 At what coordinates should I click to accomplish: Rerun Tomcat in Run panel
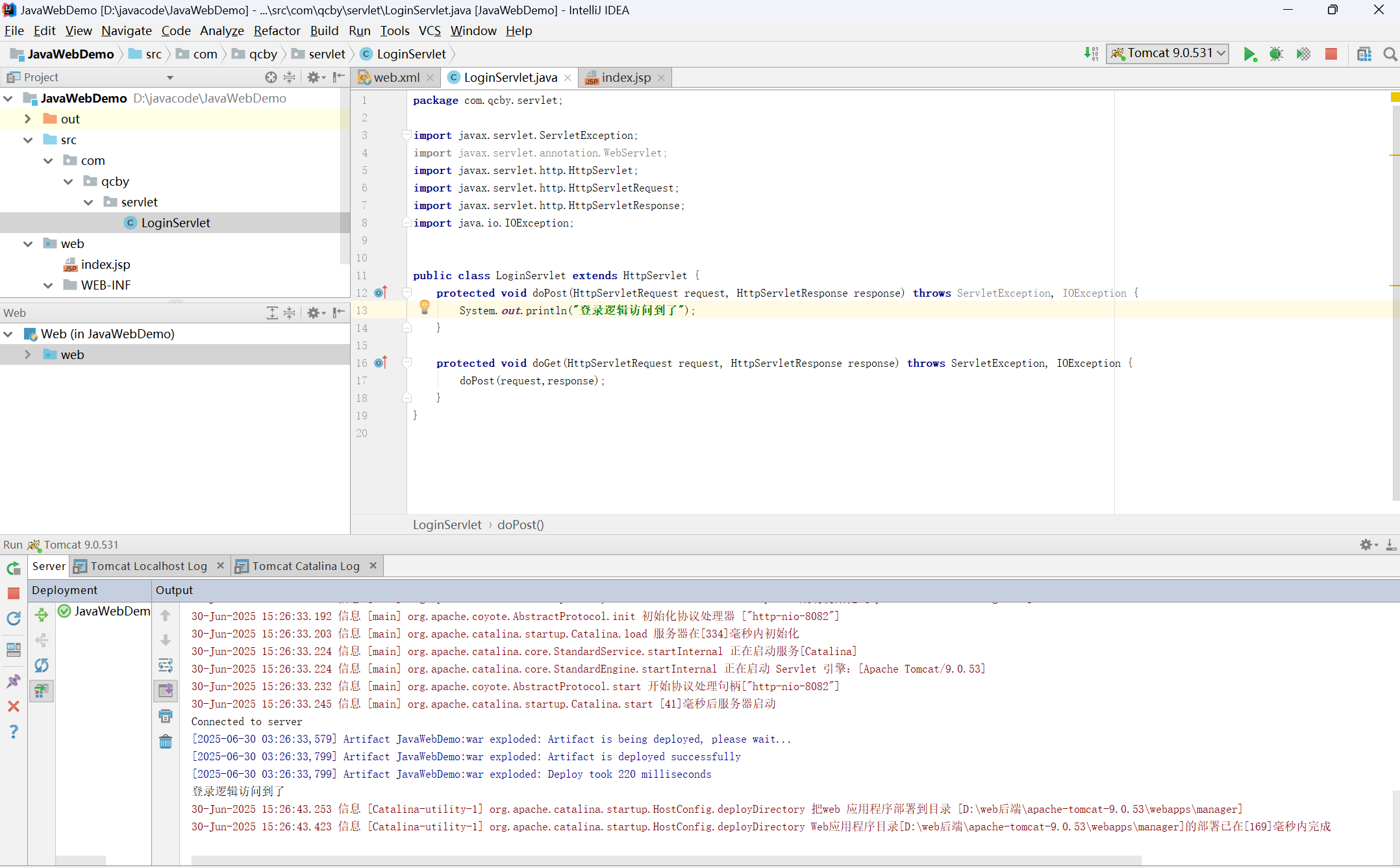click(x=14, y=569)
